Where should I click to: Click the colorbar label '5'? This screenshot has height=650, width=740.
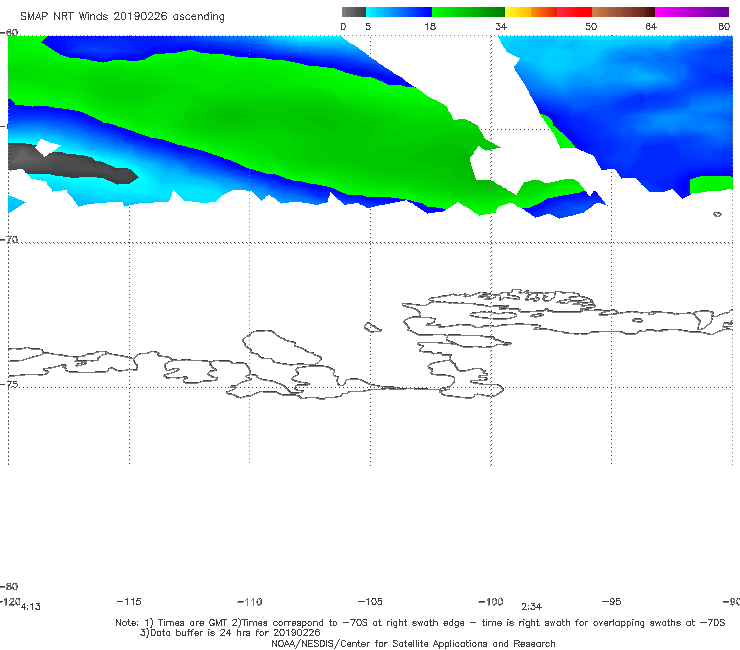(368, 26)
